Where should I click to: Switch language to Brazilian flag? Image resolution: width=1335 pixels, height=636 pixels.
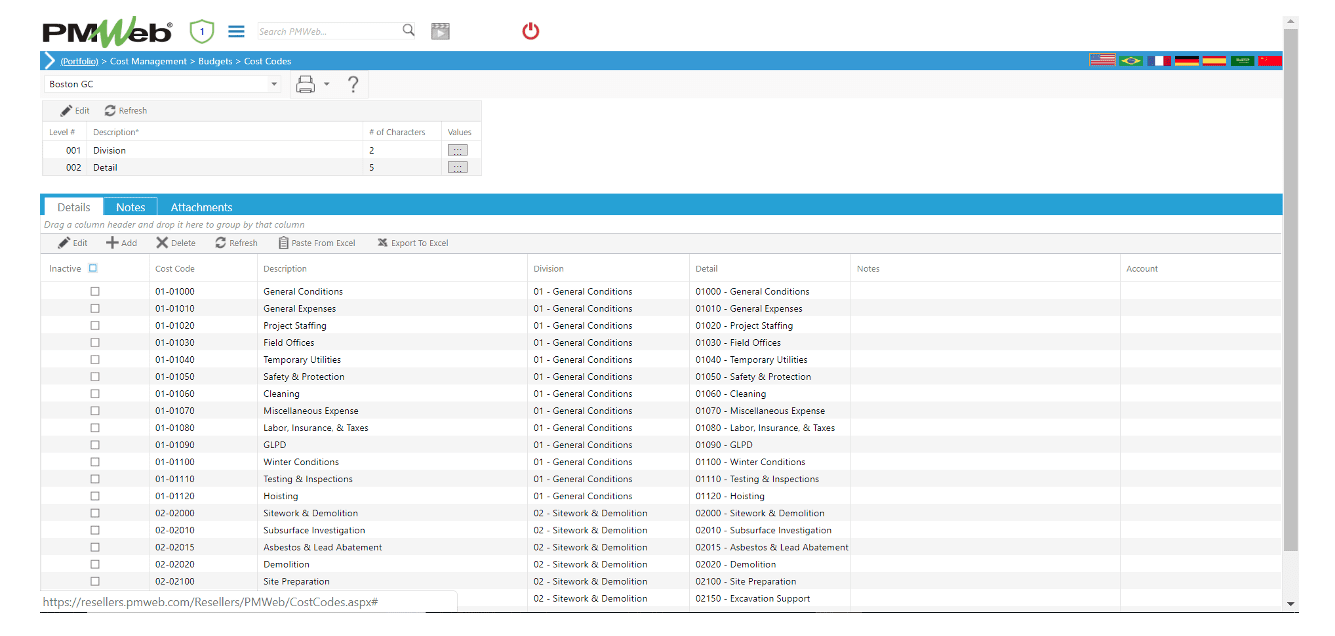[1131, 61]
